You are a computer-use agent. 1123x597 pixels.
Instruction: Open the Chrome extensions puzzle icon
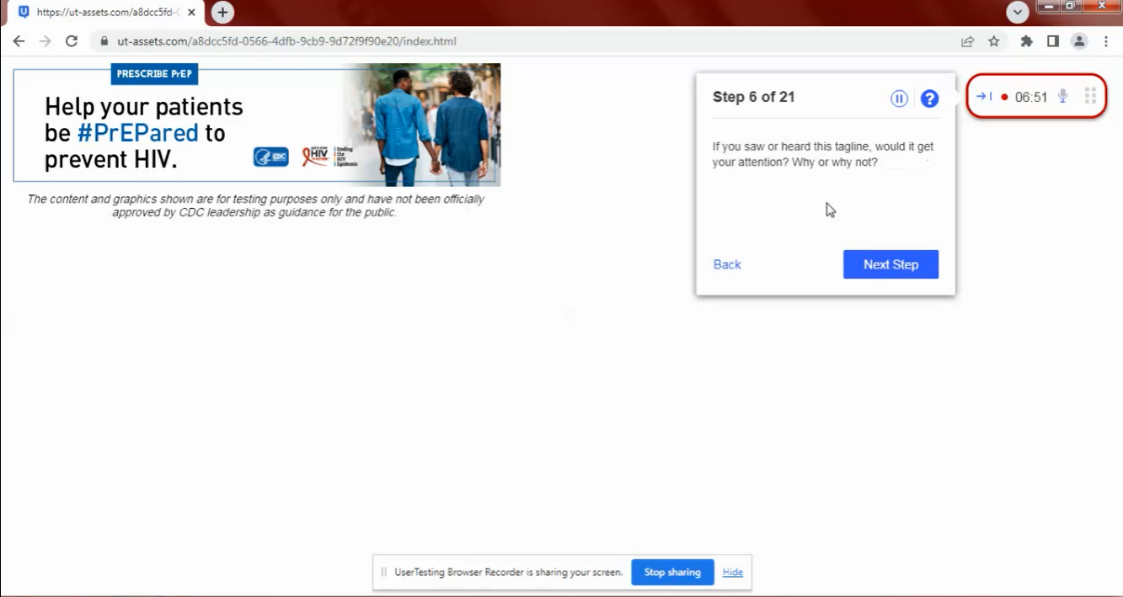click(x=1026, y=41)
